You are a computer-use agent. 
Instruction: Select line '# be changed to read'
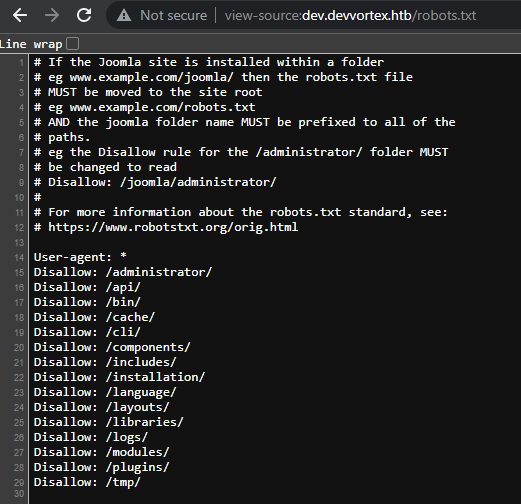pos(105,167)
